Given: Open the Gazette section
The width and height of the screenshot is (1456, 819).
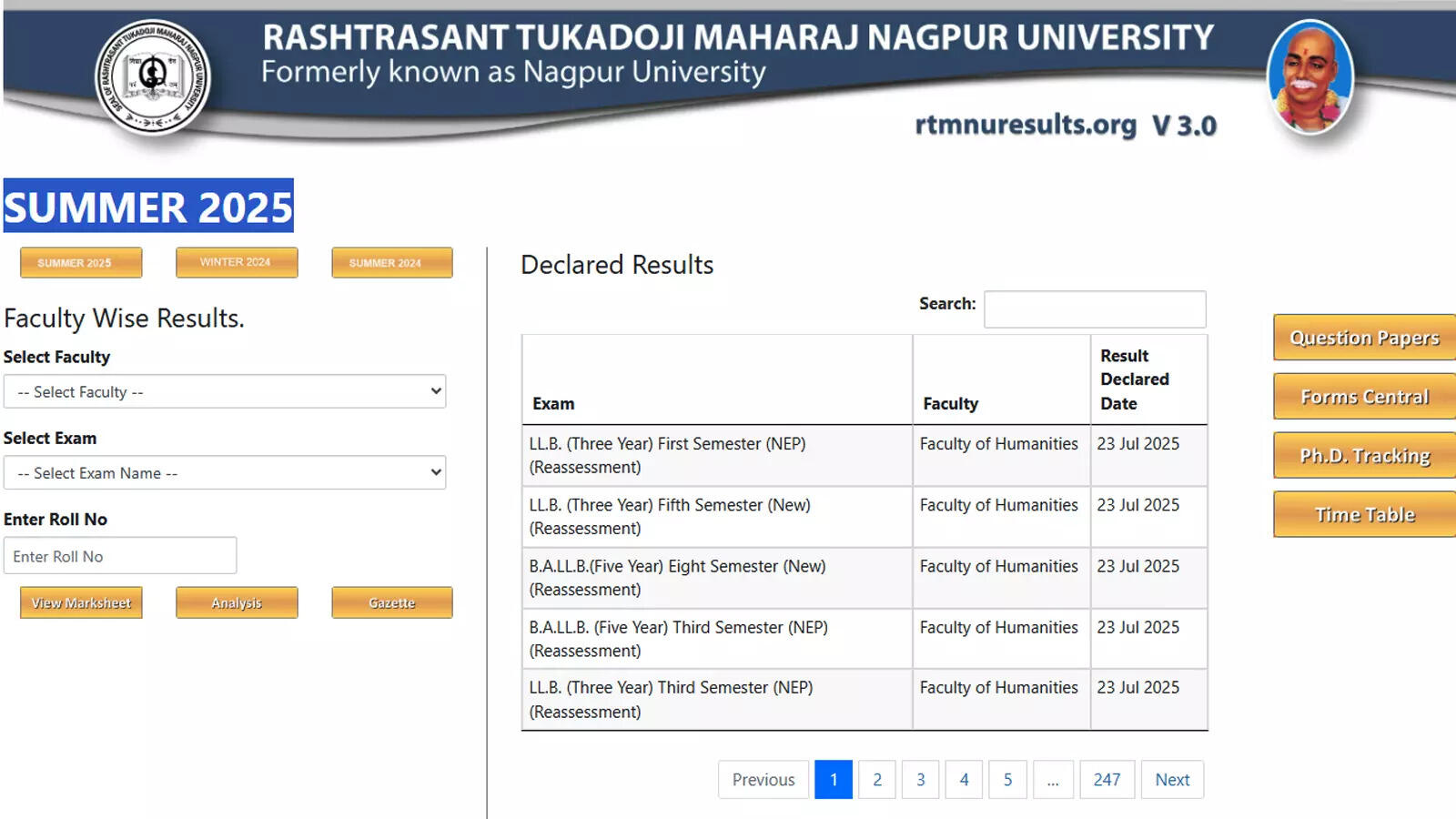Looking at the screenshot, I should [x=391, y=602].
